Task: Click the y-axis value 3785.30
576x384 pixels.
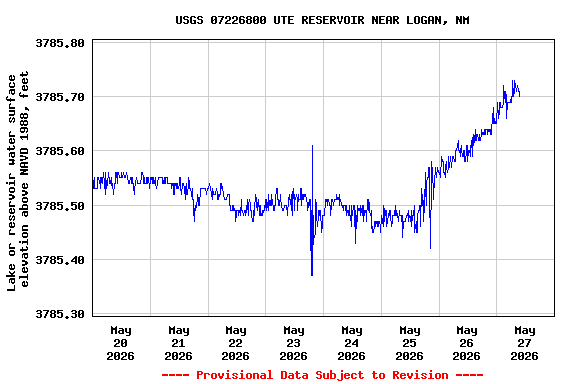Action: click(x=60, y=314)
